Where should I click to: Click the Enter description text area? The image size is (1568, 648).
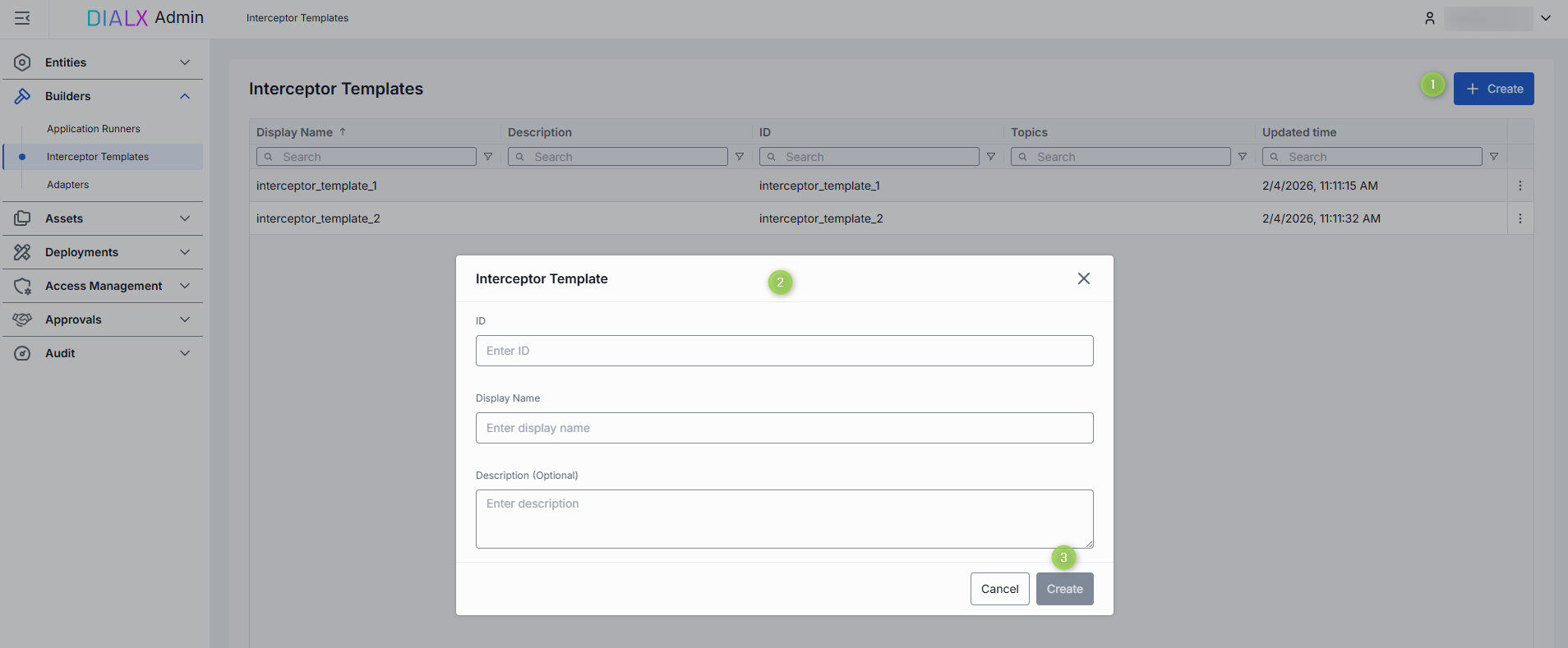pyautogui.click(x=784, y=518)
